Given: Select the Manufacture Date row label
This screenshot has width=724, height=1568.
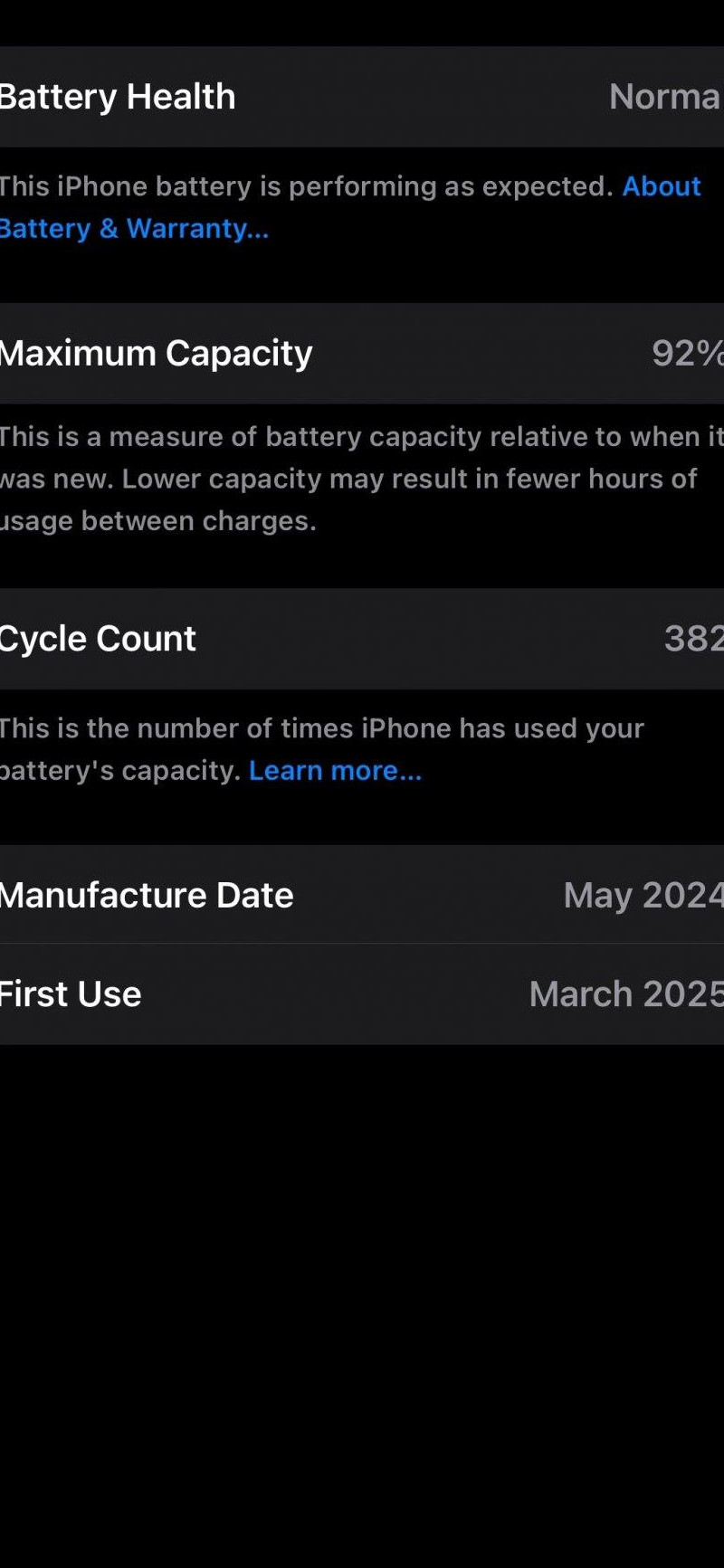Looking at the screenshot, I should 147,895.
